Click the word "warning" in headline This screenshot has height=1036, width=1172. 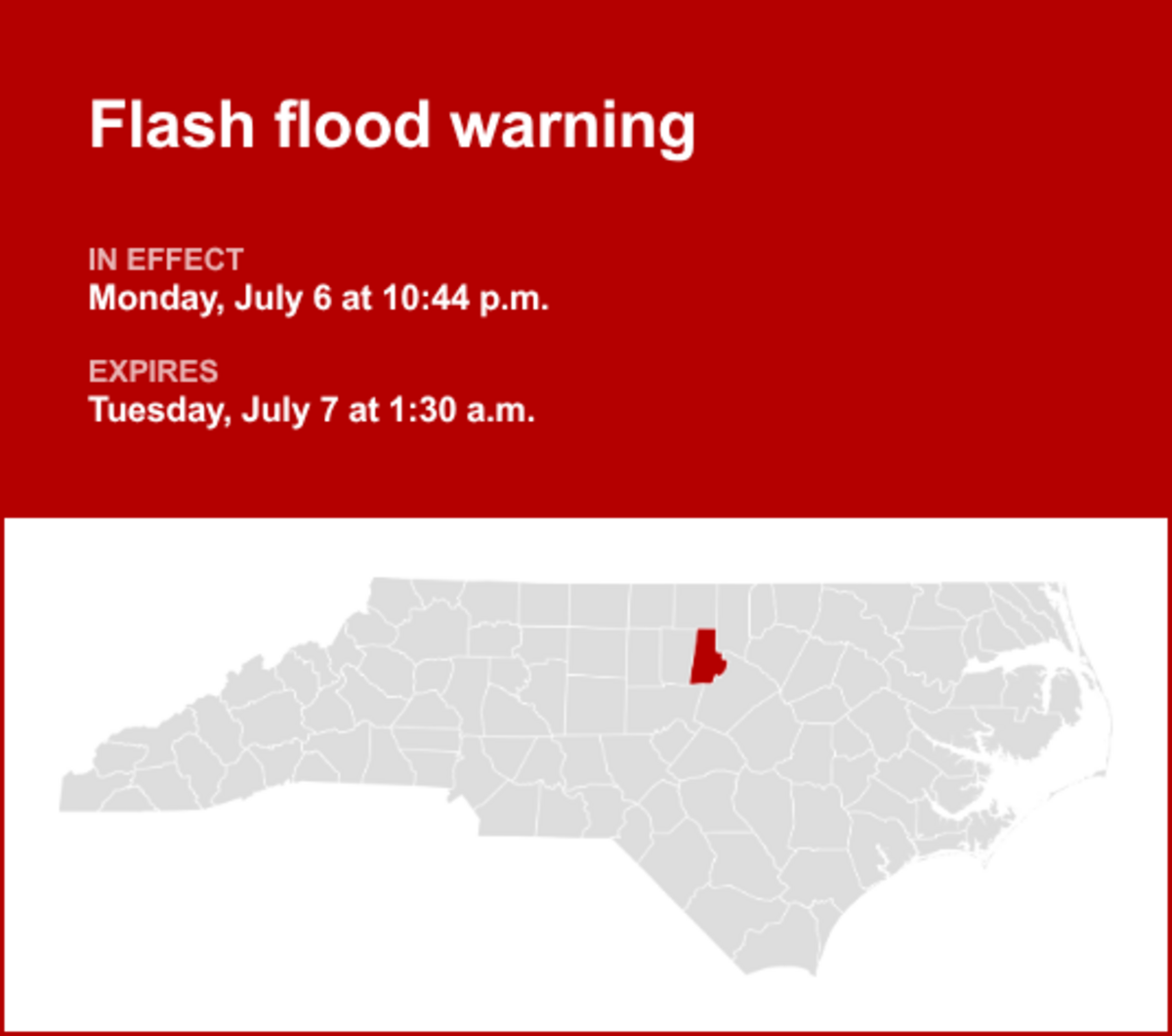click(574, 129)
